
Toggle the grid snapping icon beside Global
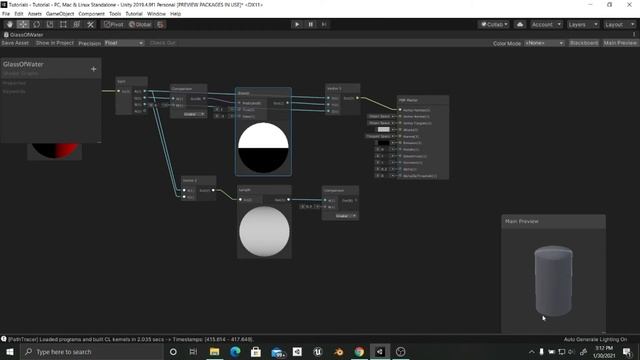[x=161, y=24]
